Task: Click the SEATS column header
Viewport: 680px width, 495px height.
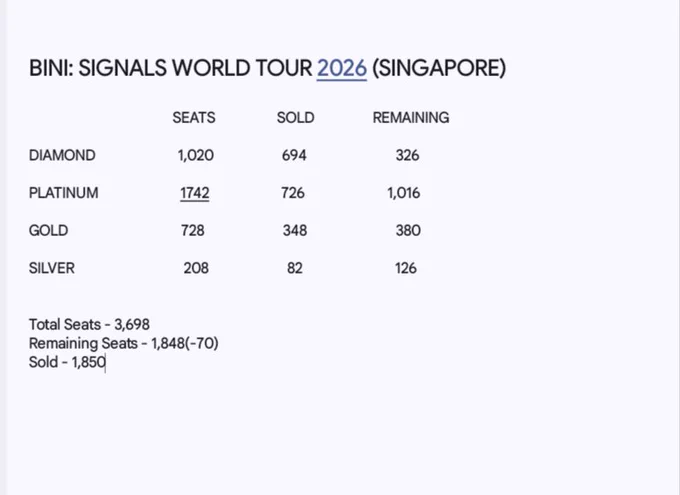Action: pyautogui.click(x=194, y=118)
